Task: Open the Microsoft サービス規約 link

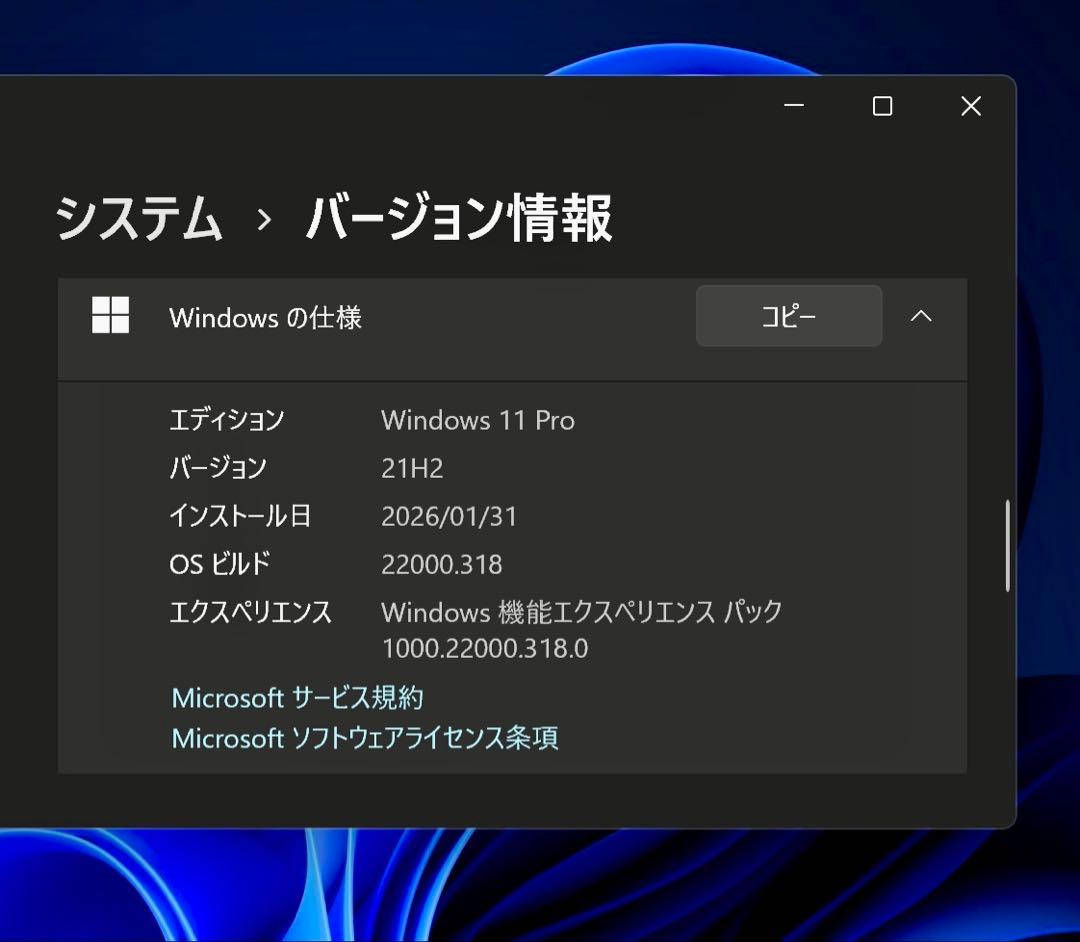Action: pyautogui.click(x=297, y=697)
